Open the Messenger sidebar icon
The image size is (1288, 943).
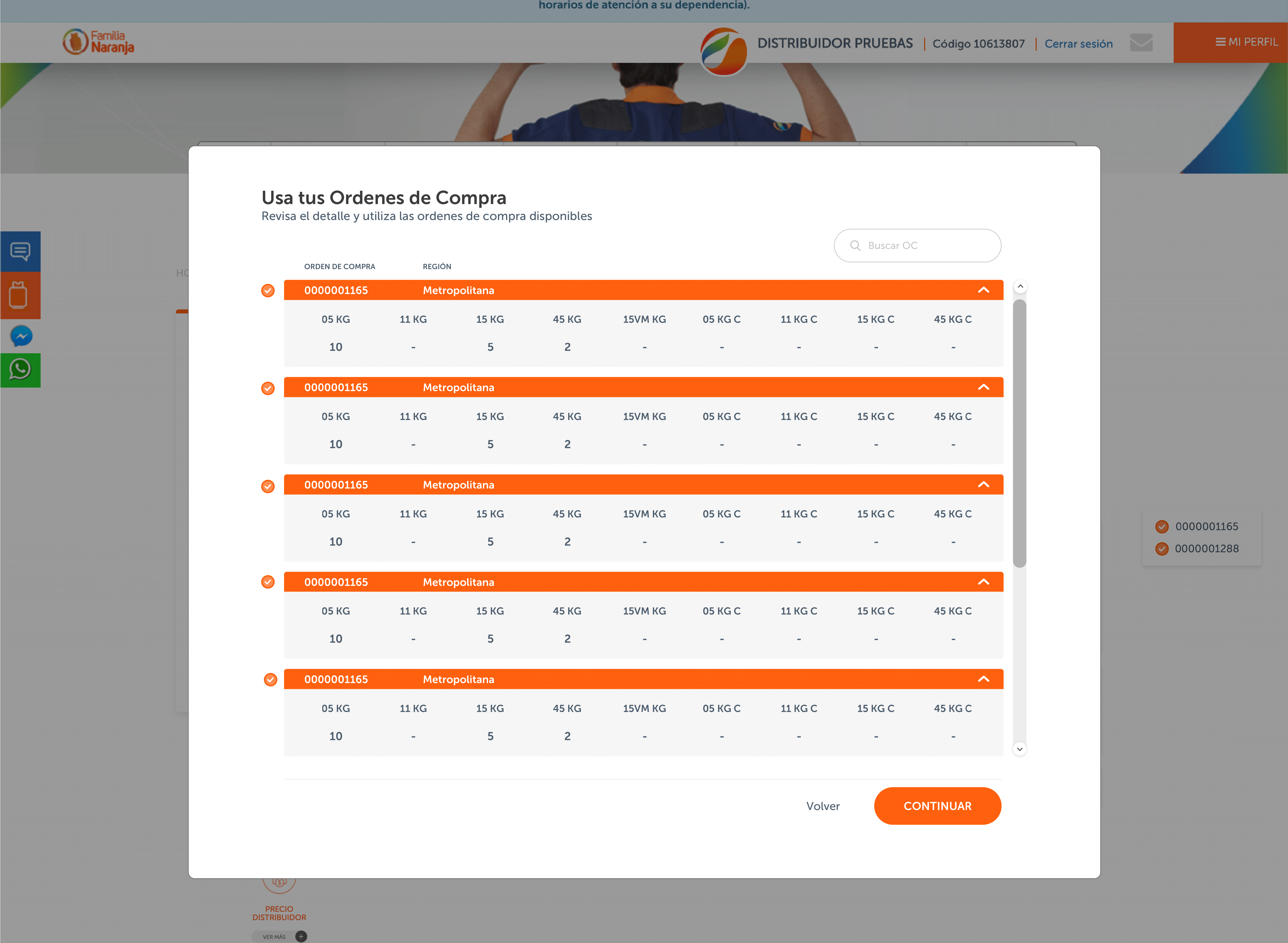click(21, 336)
